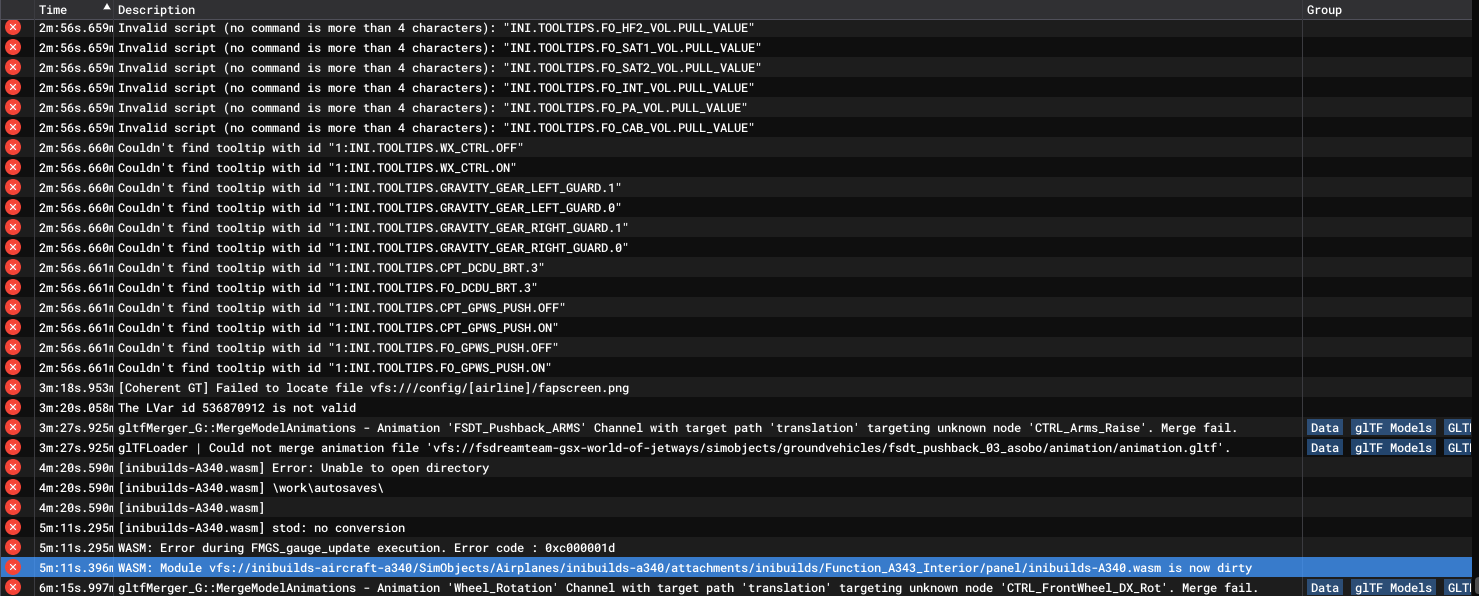Click glTF Models tag on FSDT_Pushback_ARMS row

1393,428
